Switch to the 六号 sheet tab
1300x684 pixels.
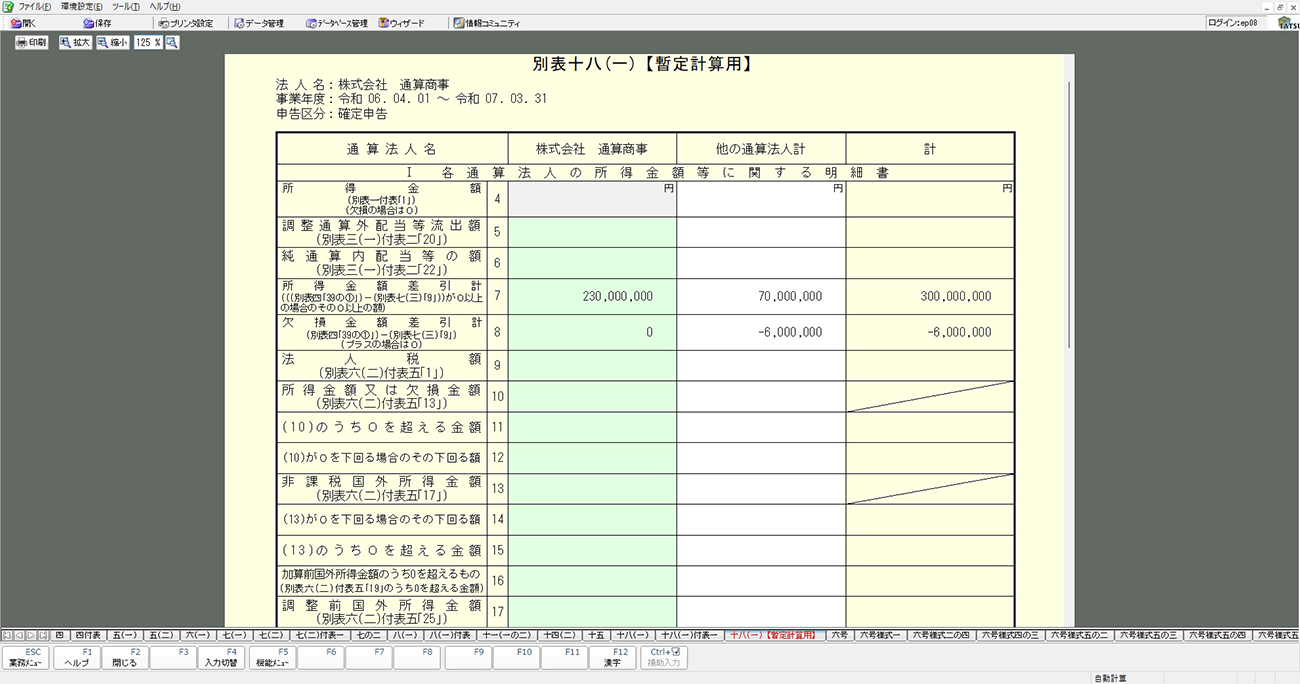coord(838,635)
